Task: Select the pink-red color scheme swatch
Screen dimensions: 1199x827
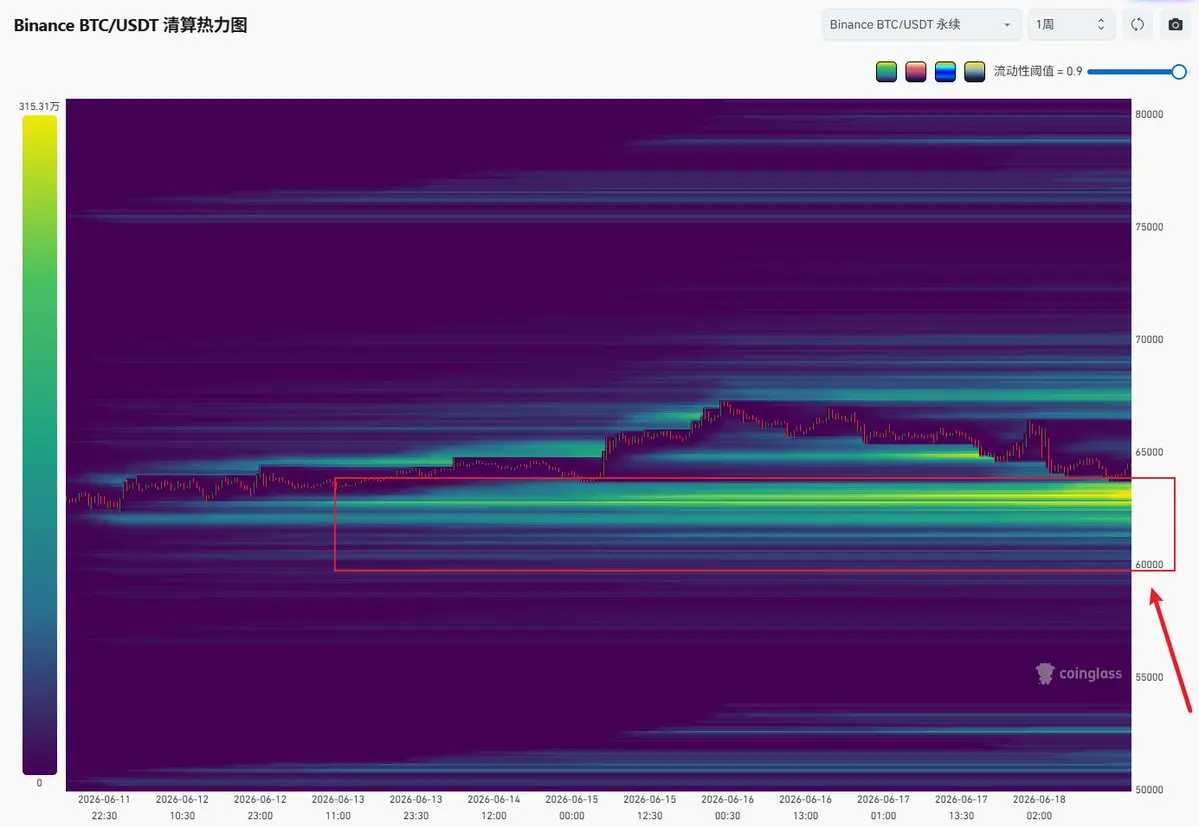Action: click(x=915, y=72)
